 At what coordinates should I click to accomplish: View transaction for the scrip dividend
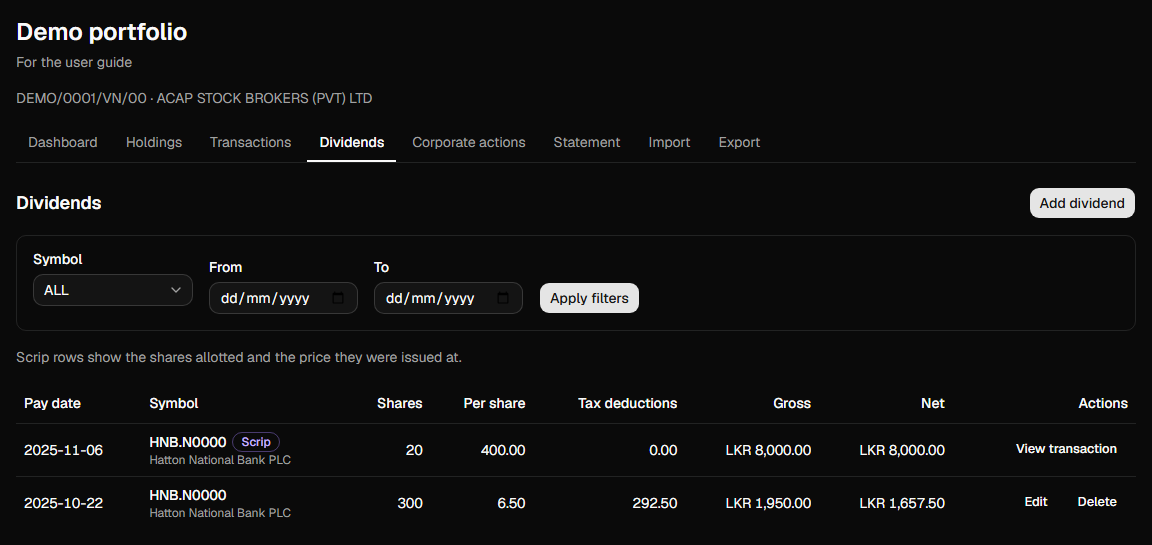pyautogui.click(x=1066, y=449)
